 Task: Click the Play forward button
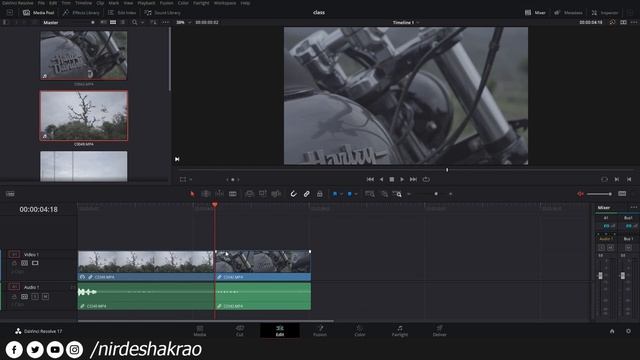click(402, 179)
